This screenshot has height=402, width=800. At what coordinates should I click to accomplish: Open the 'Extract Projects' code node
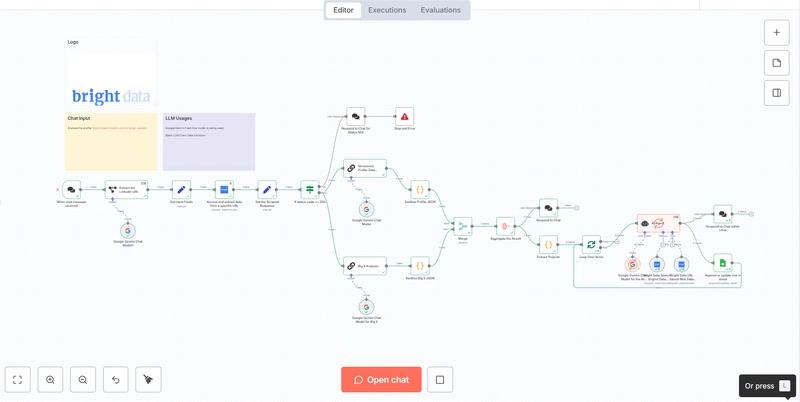click(x=548, y=244)
